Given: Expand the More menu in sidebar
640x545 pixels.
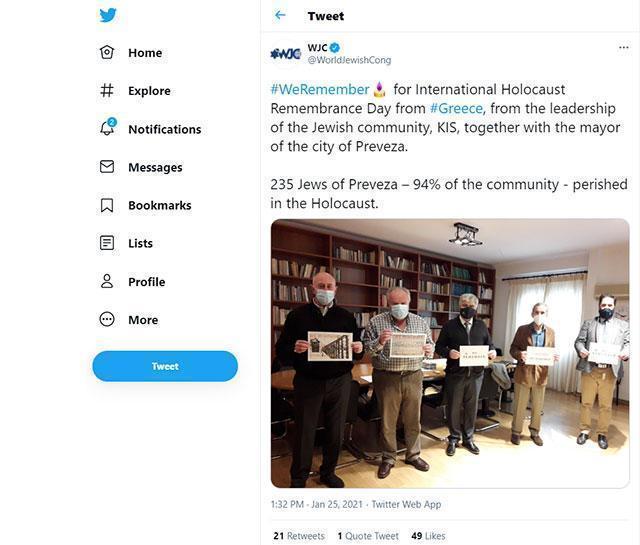Looking at the screenshot, I should [x=107, y=320].
